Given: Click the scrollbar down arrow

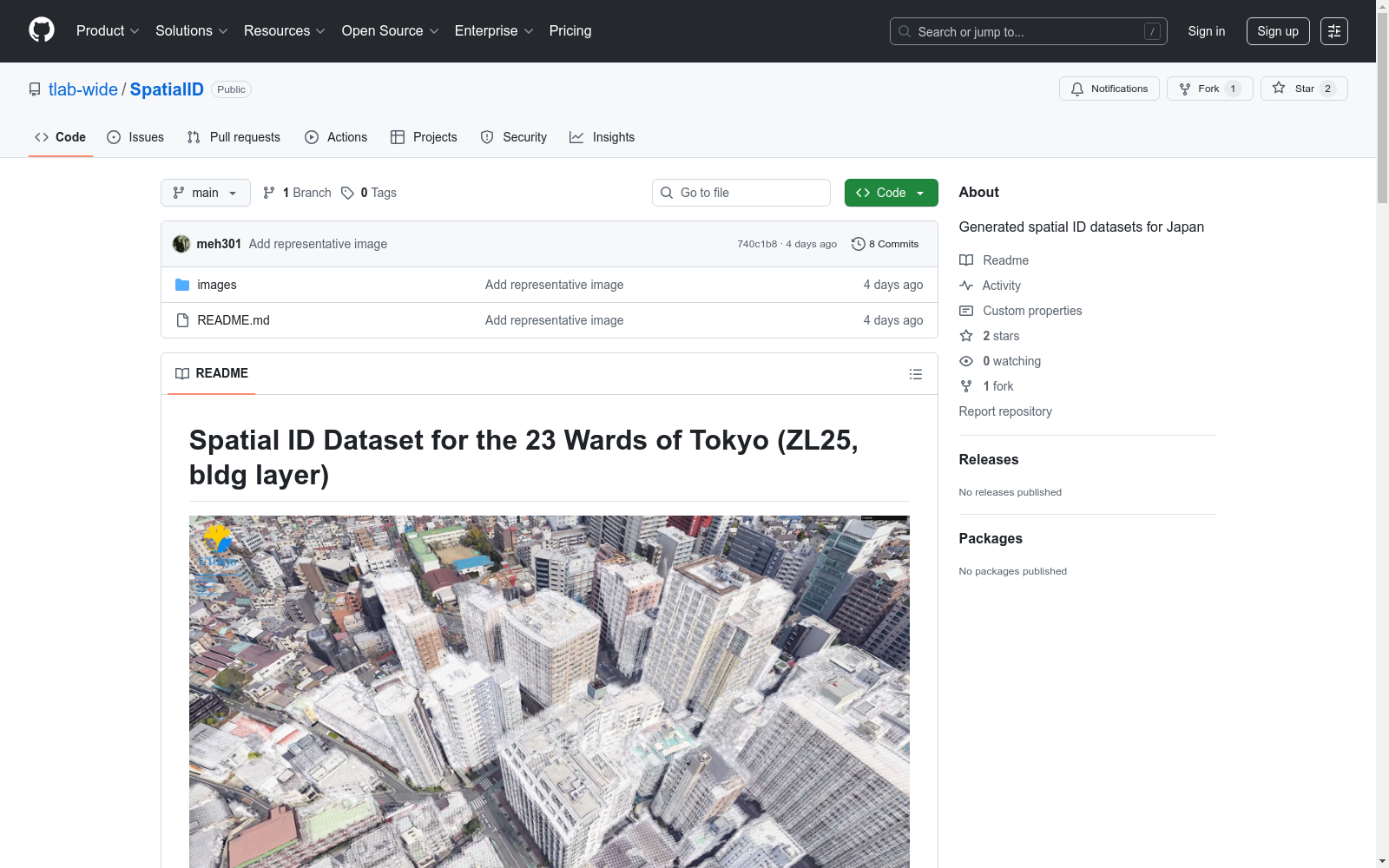Looking at the screenshot, I should point(1383,861).
